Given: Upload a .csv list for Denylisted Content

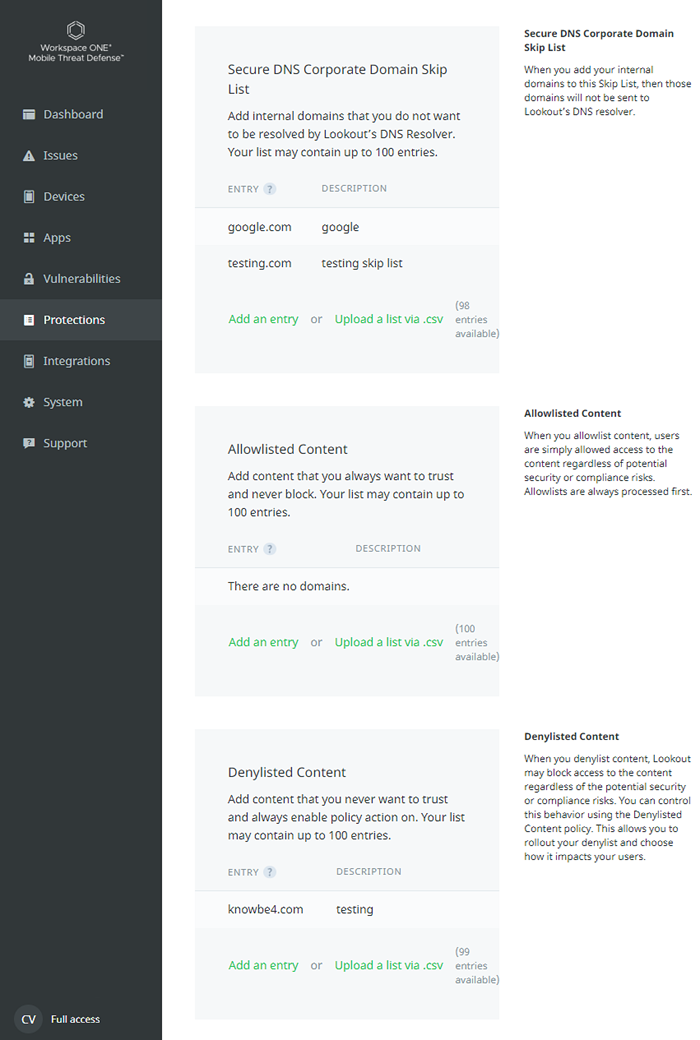Looking at the screenshot, I should click(x=389, y=965).
